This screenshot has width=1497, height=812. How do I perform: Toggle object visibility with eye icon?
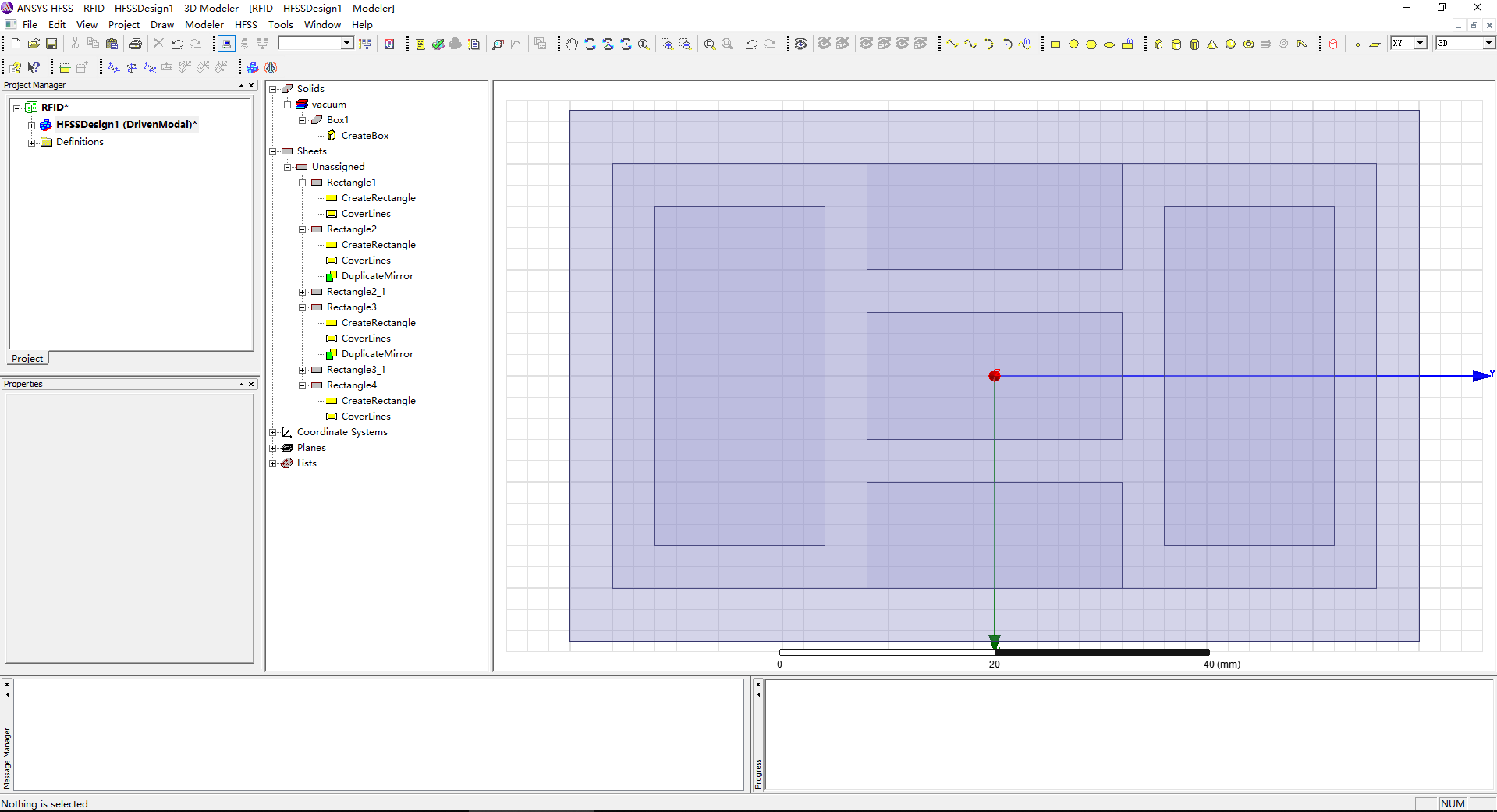coord(800,44)
